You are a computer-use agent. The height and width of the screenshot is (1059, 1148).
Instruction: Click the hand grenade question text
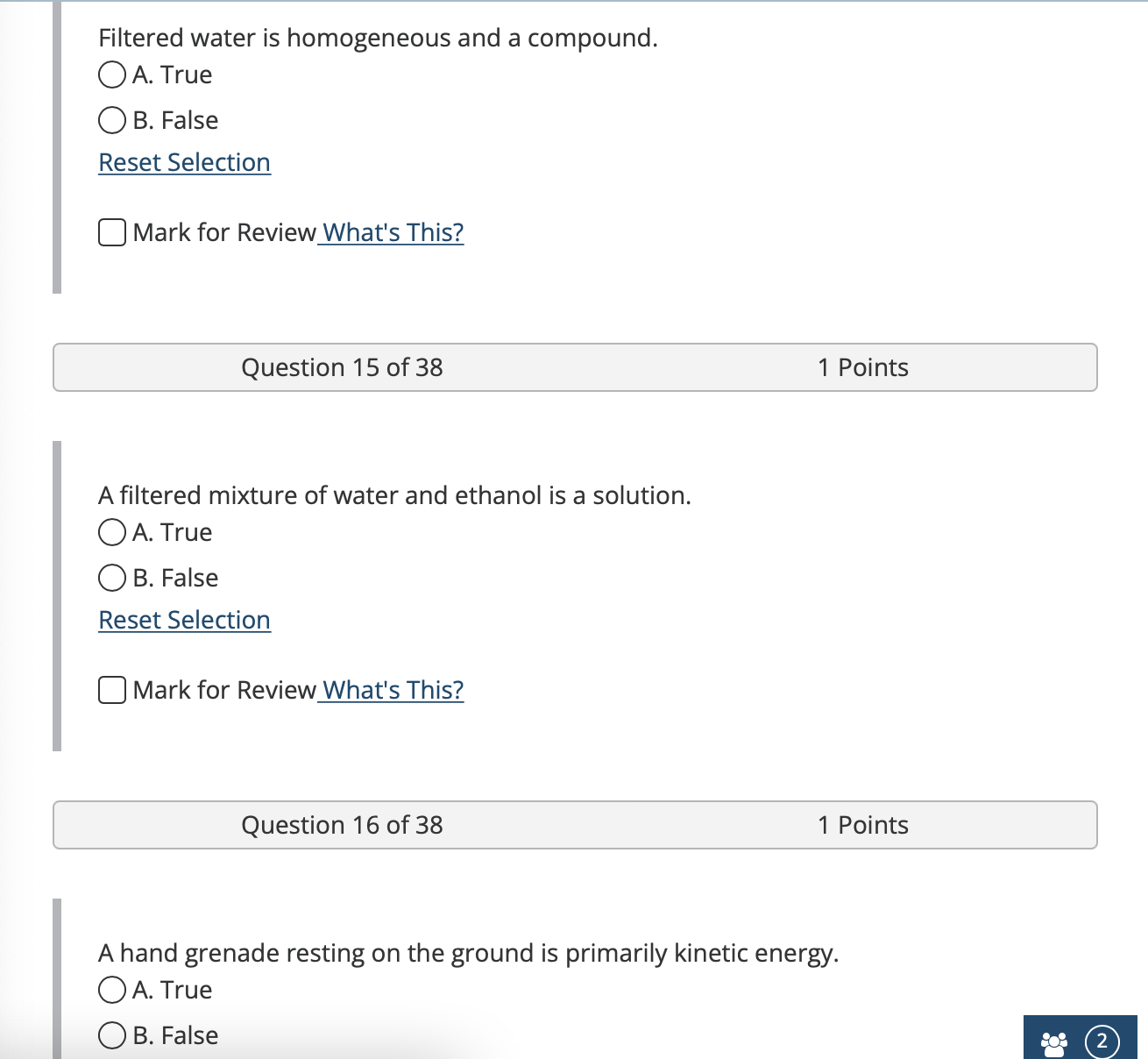469,953
